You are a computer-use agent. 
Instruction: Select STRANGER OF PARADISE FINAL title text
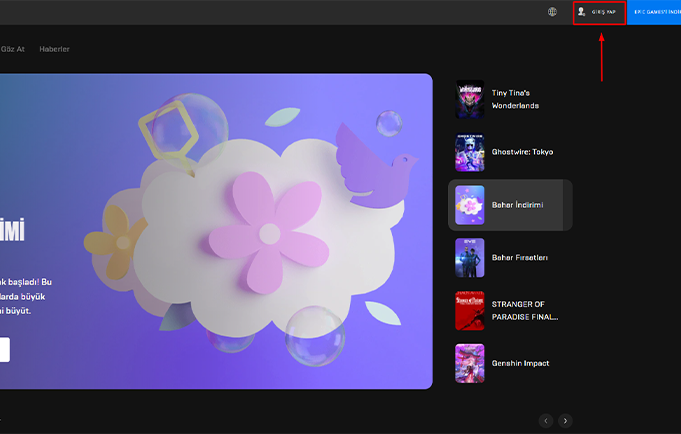coord(524,310)
